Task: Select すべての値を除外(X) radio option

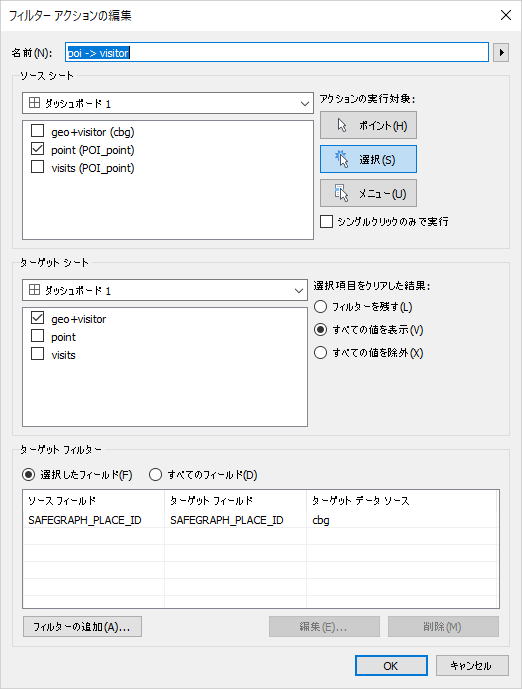Action: coord(320,352)
